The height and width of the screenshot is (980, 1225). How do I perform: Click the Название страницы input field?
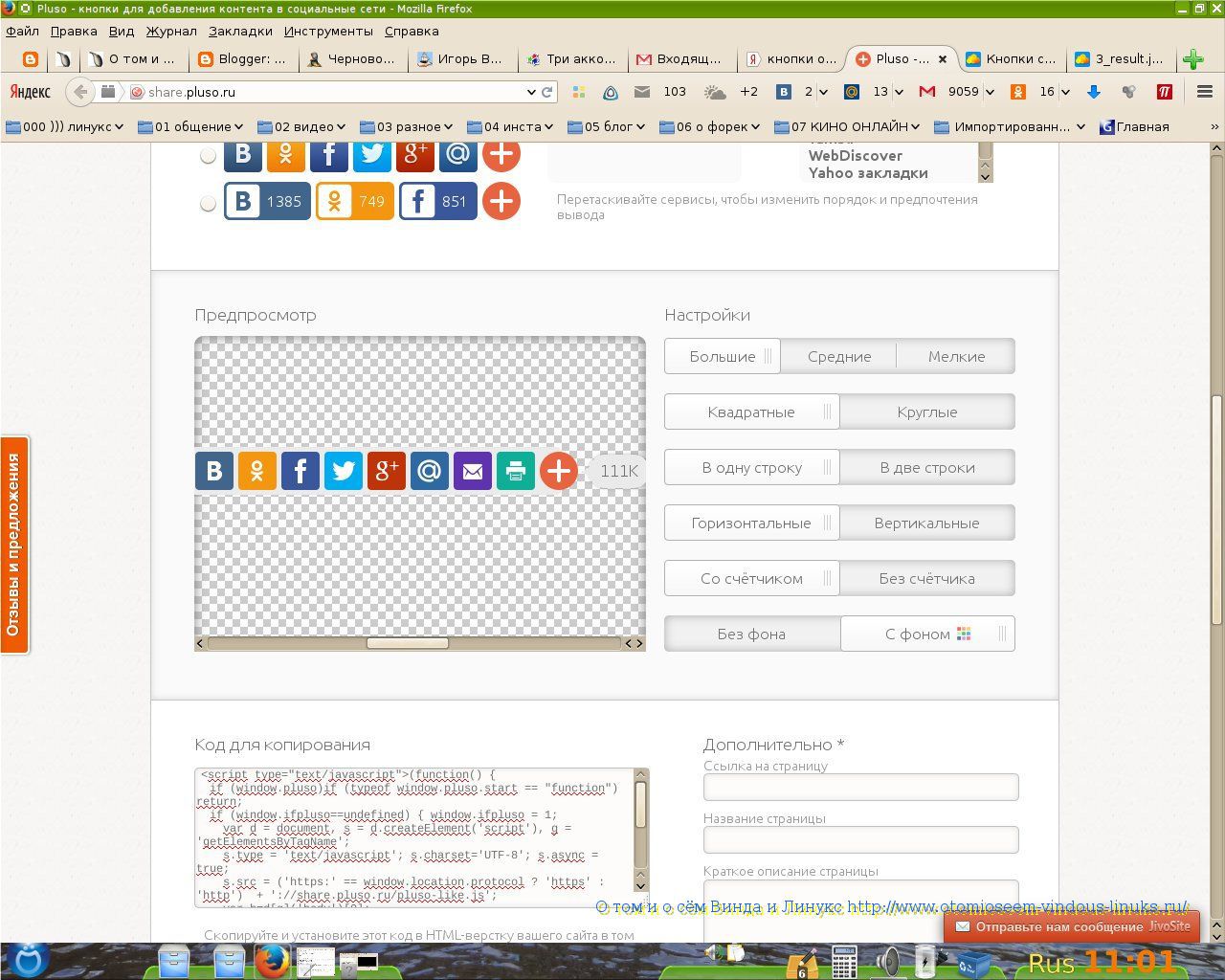[x=860, y=839]
